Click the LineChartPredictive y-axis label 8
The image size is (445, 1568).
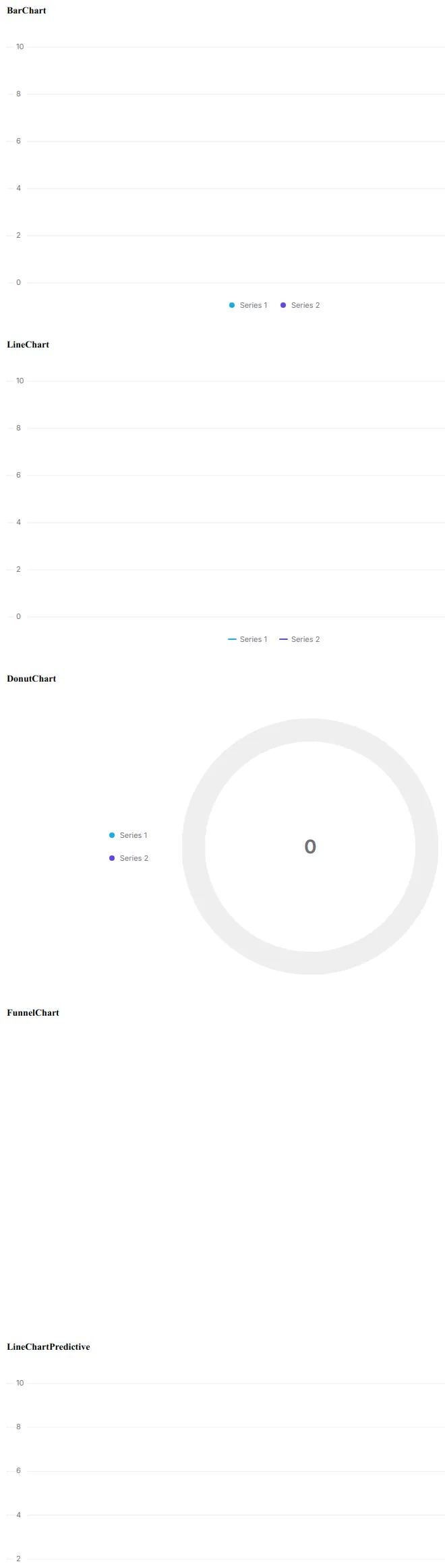click(x=18, y=1427)
